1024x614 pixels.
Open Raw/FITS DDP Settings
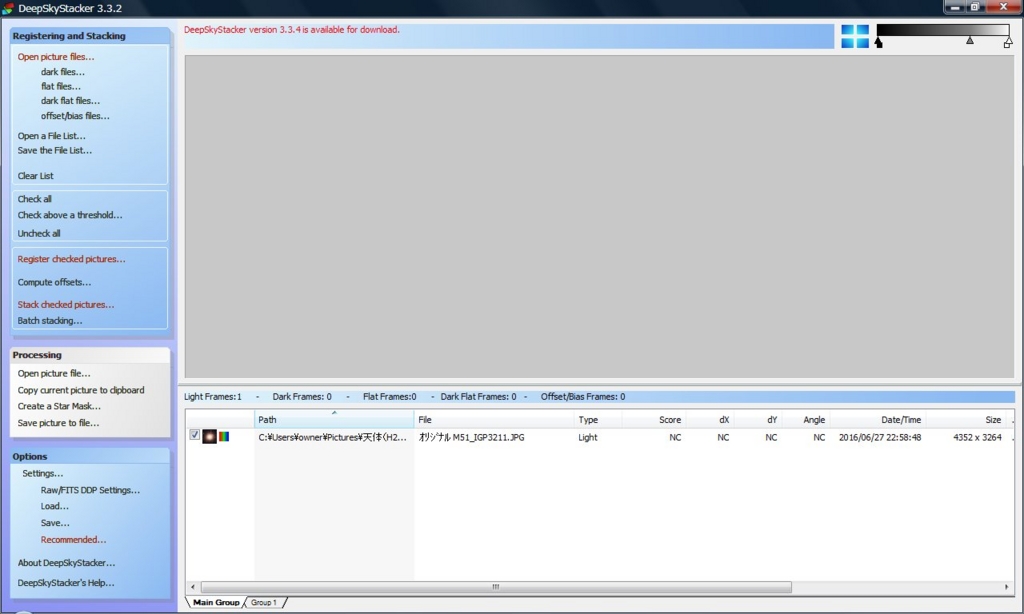tap(90, 490)
